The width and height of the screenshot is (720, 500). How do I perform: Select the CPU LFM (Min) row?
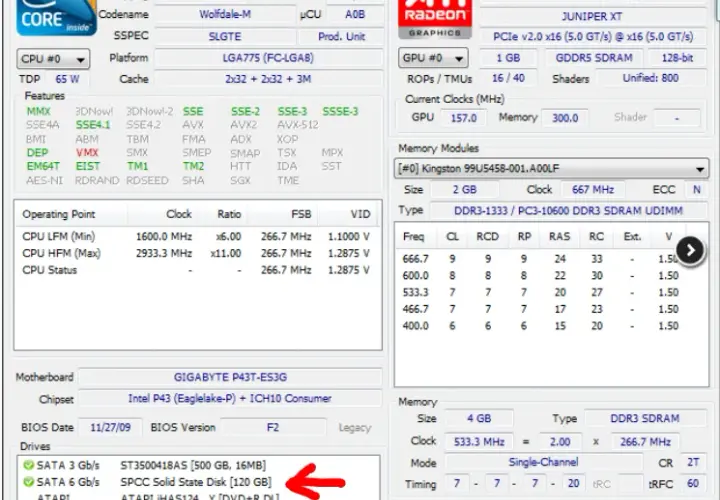(x=197, y=236)
